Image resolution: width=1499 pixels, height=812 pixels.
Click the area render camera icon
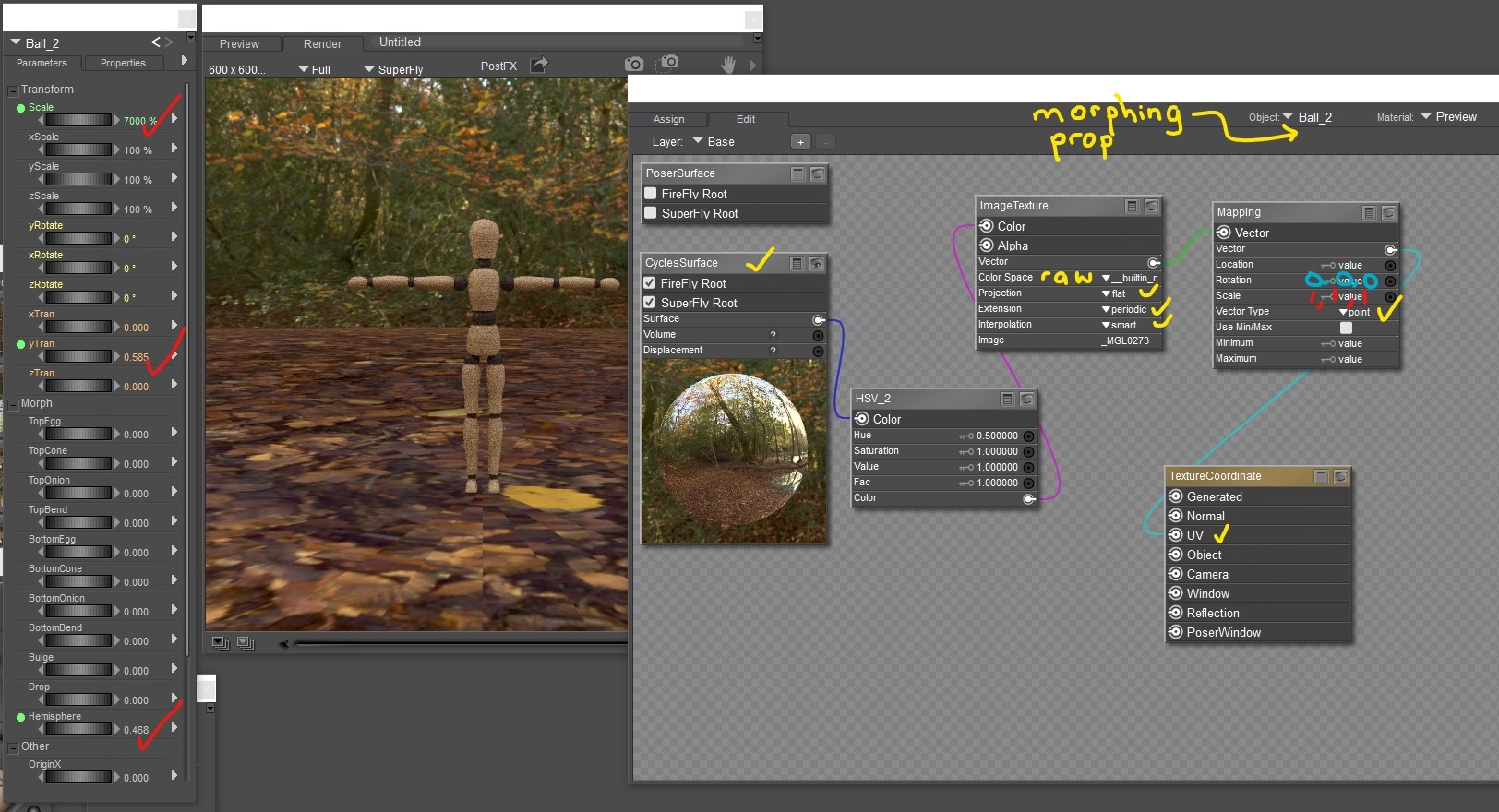tap(668, 63)
